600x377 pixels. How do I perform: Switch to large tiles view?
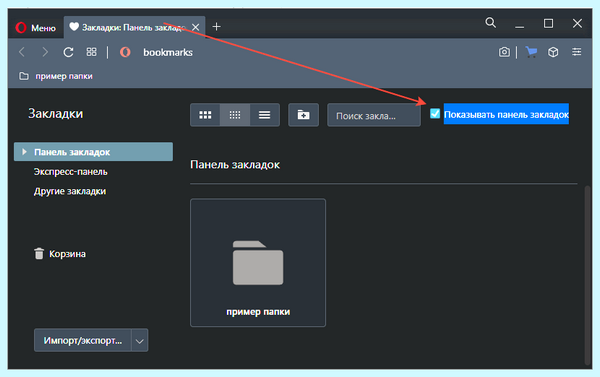[205, 115]
